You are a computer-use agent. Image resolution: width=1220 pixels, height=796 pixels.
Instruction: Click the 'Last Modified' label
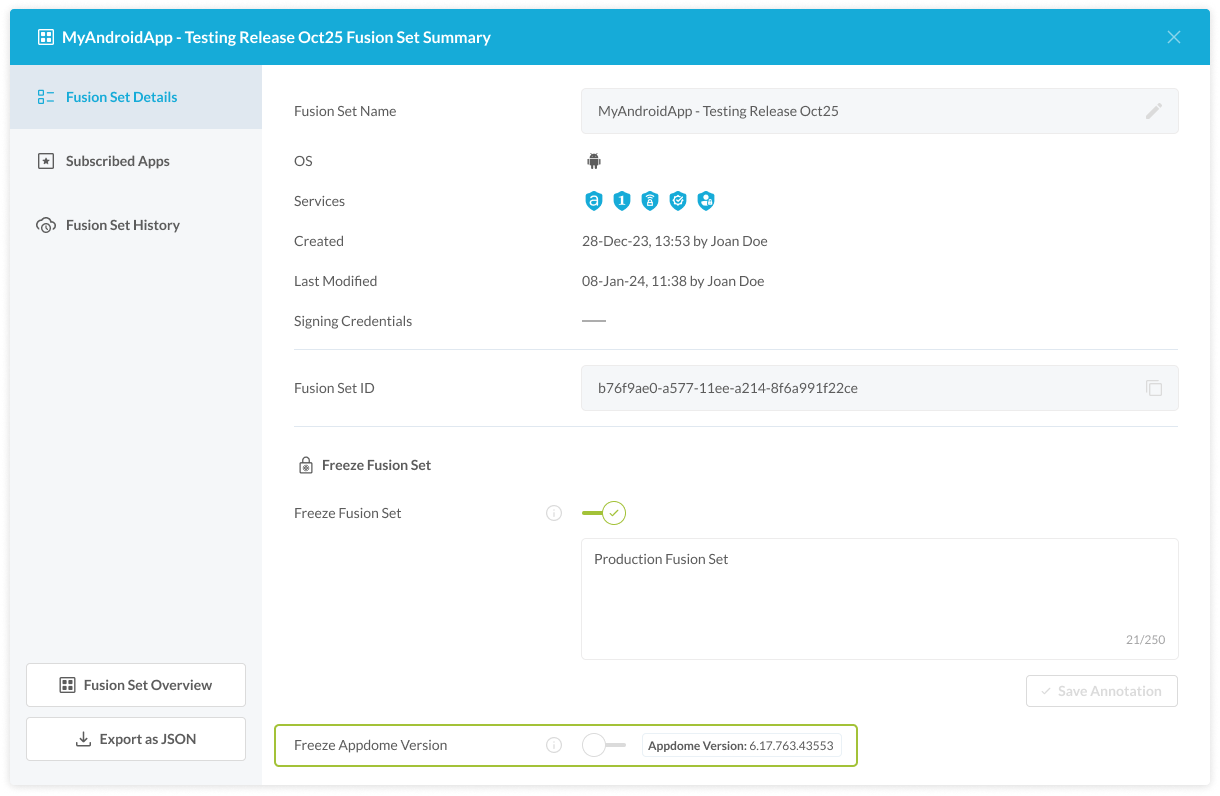click(x=336, y=281)
